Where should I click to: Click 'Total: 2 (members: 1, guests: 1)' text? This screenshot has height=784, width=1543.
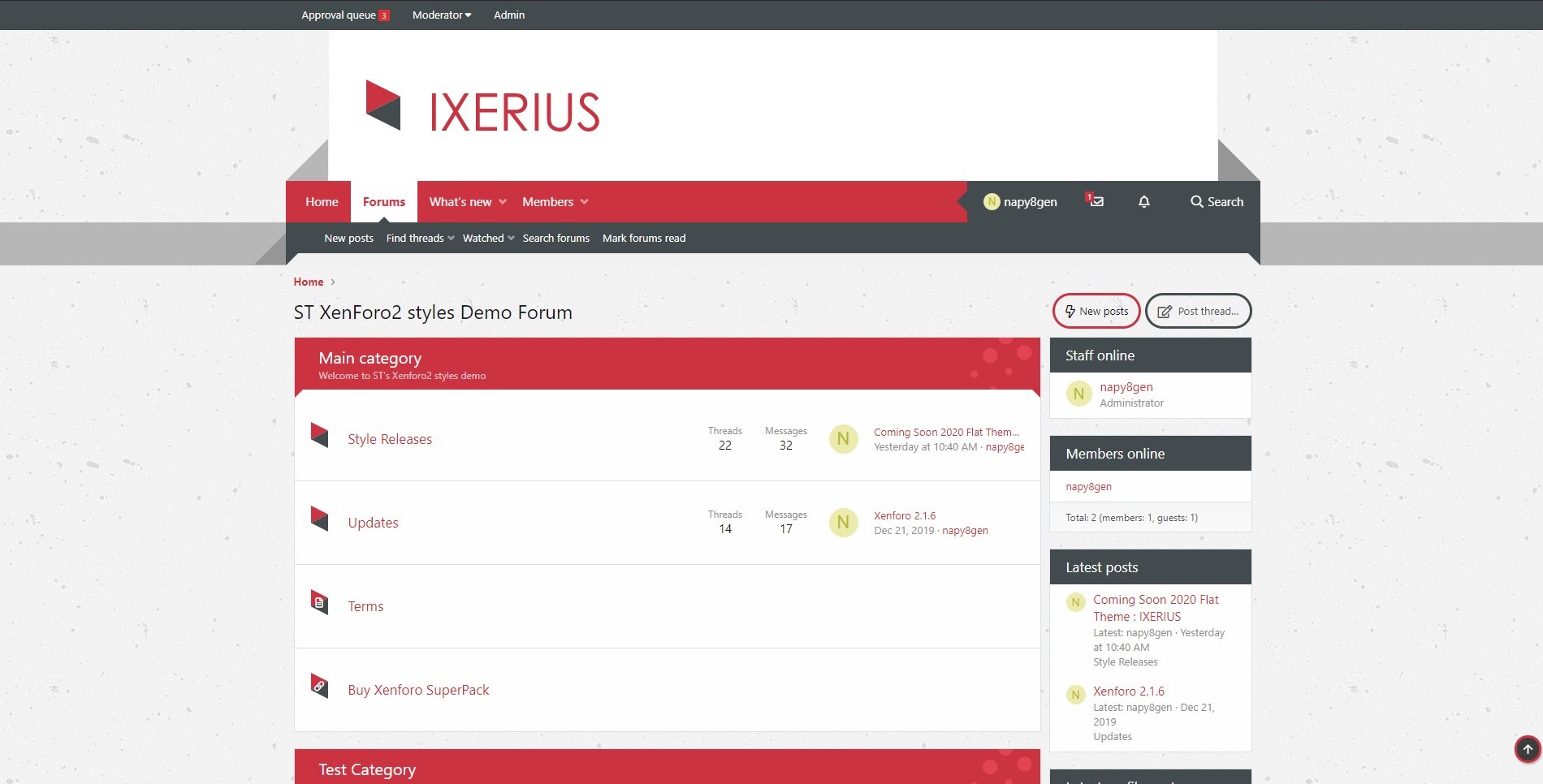pos(1131,518)
